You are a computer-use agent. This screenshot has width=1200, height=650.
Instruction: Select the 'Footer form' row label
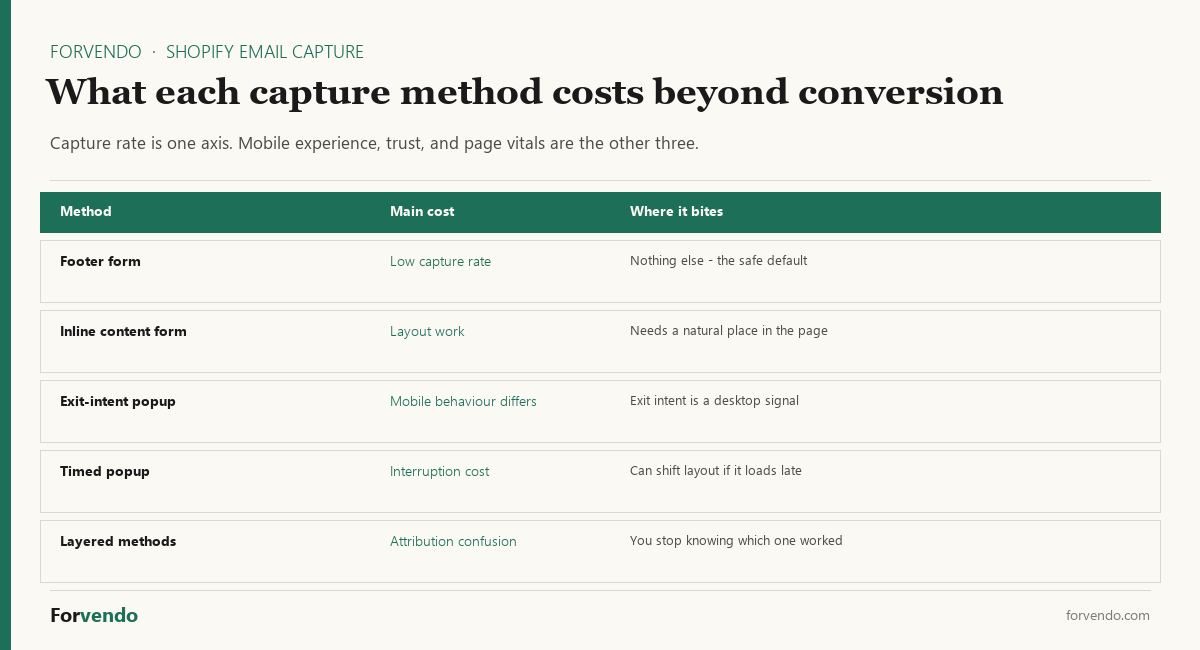100,261
